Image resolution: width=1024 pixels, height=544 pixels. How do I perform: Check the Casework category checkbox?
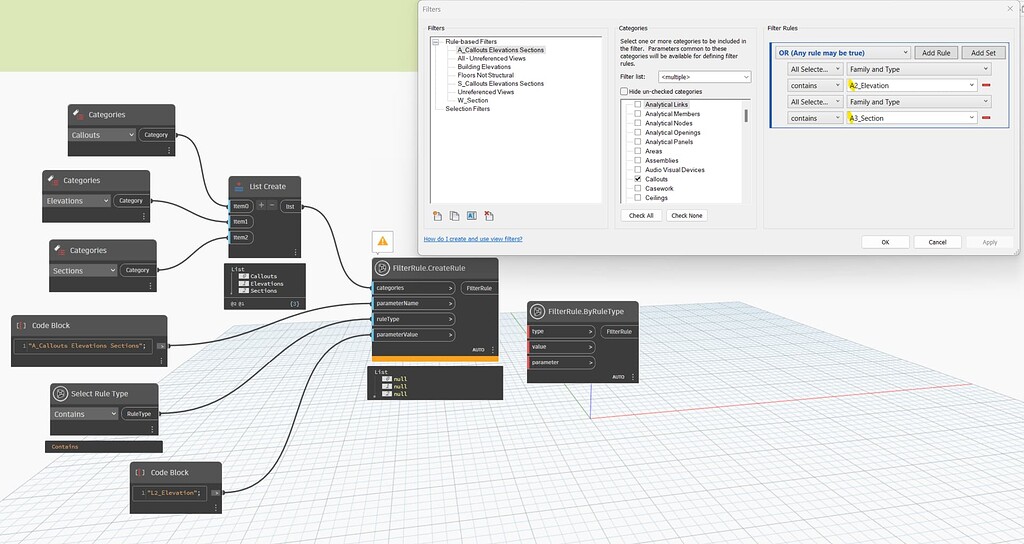(637, 188)
